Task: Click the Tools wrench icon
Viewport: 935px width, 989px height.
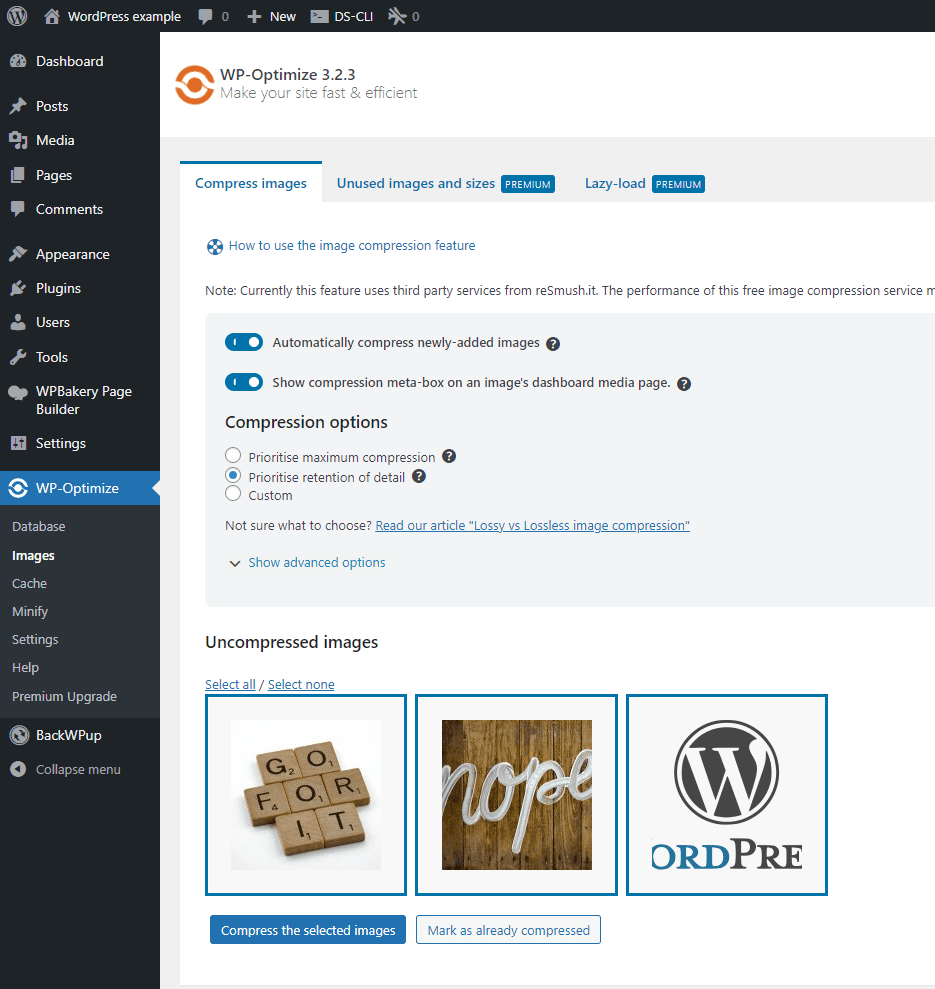Action: tap(18, 357)
